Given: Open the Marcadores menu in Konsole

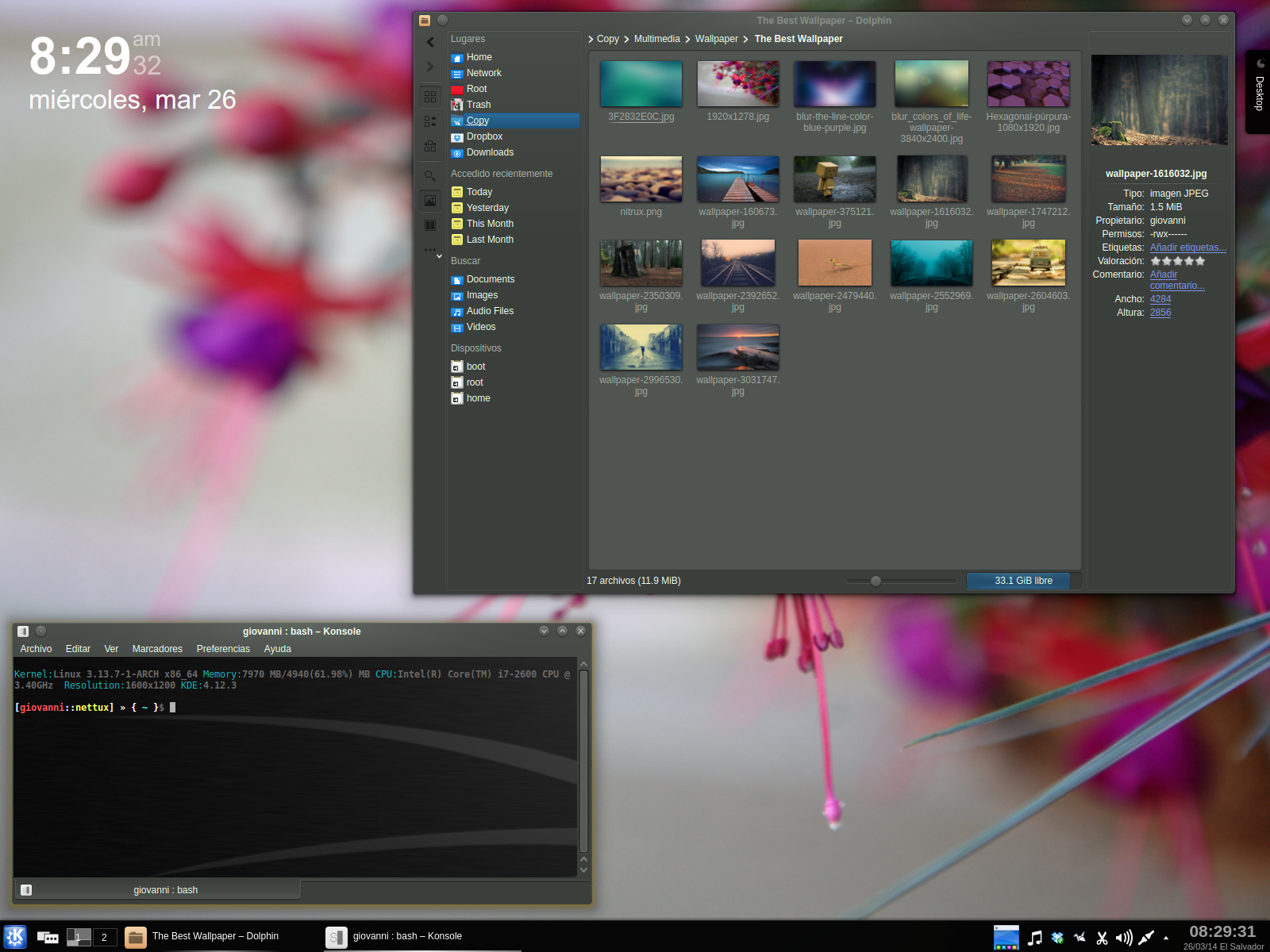Looking at the screenshot, I should coord(157,649).
